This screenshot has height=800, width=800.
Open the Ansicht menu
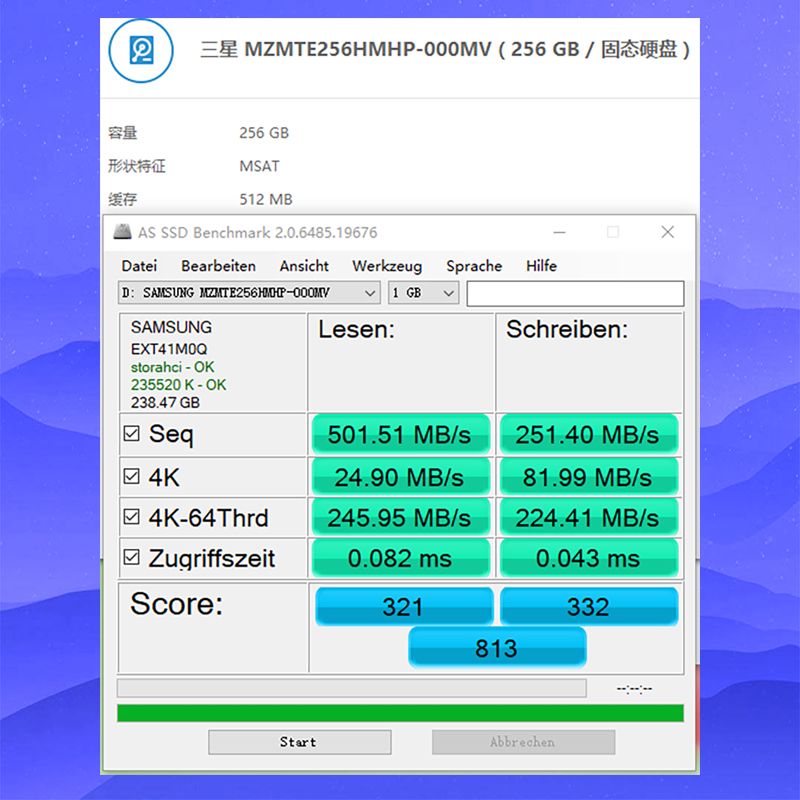pyautogui.click(x=304, y=266)
